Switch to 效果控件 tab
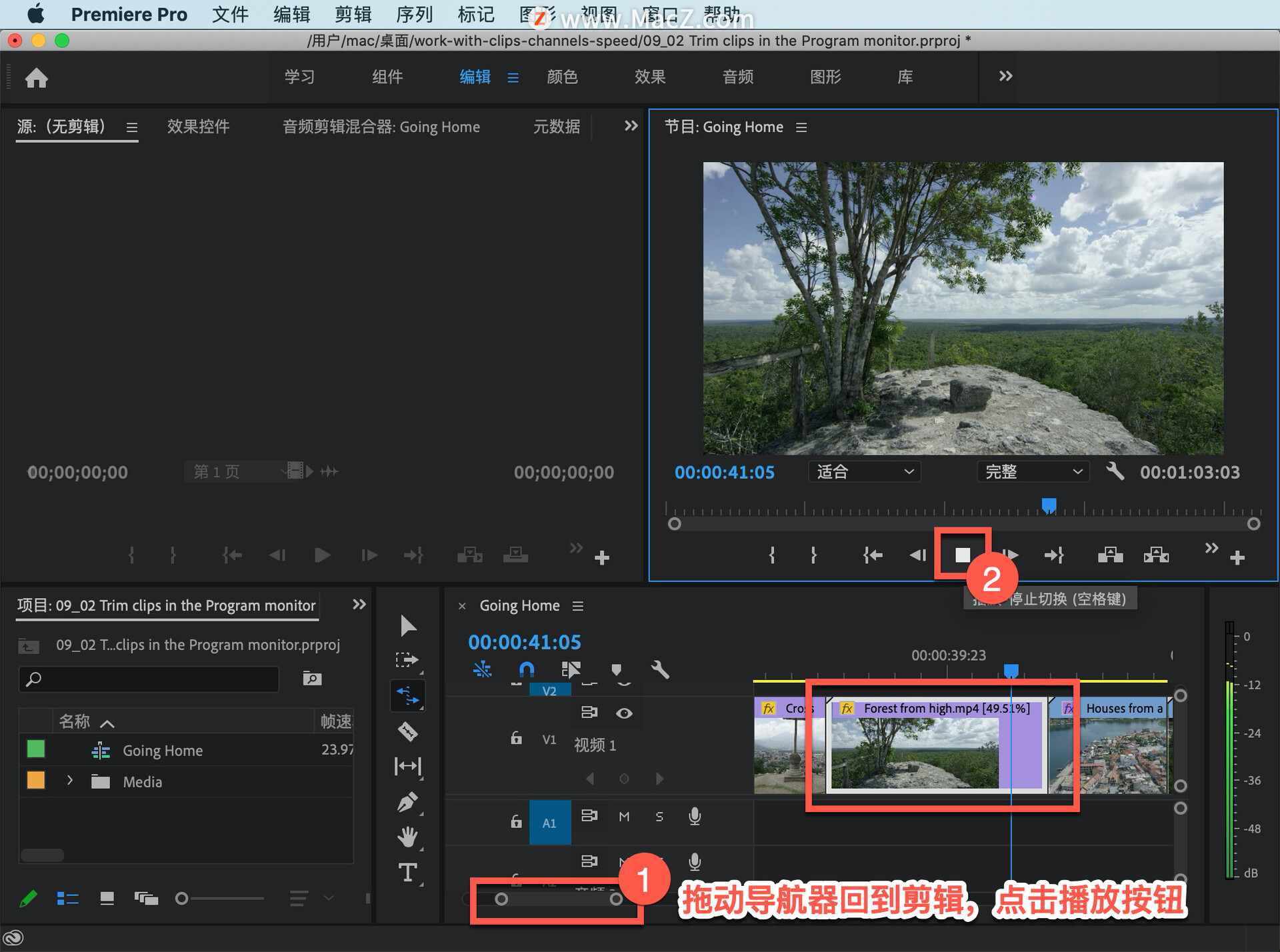The width and height of the screenshot is (1280, 952). tap(198, 127)
